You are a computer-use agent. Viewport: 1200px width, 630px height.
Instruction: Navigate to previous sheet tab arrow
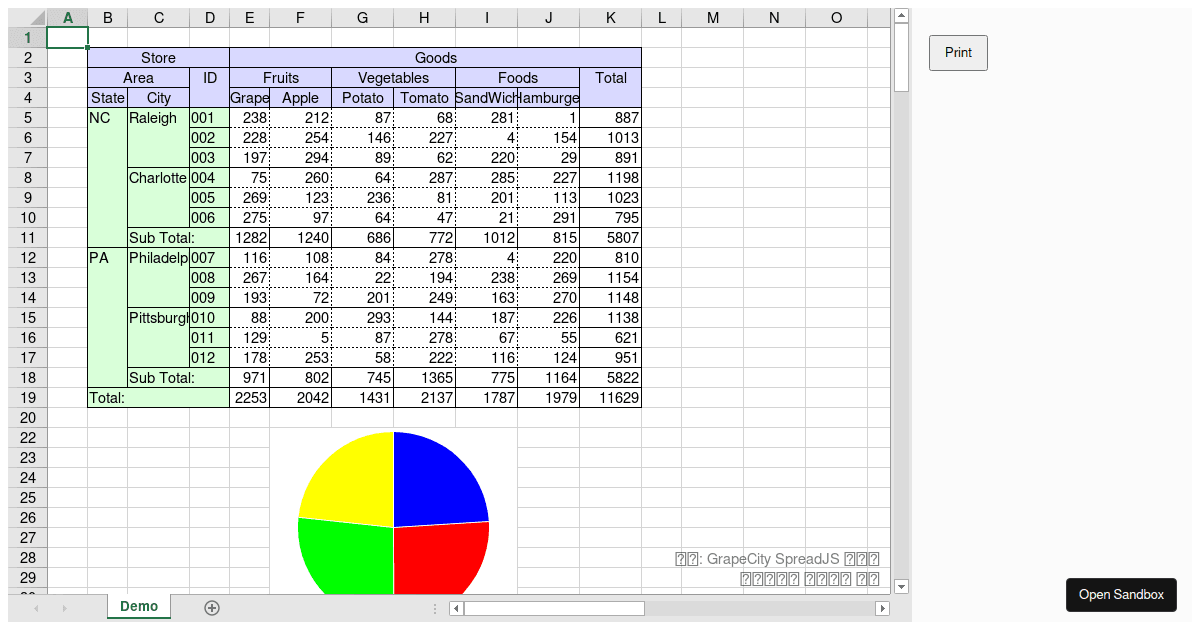point(36,608)
